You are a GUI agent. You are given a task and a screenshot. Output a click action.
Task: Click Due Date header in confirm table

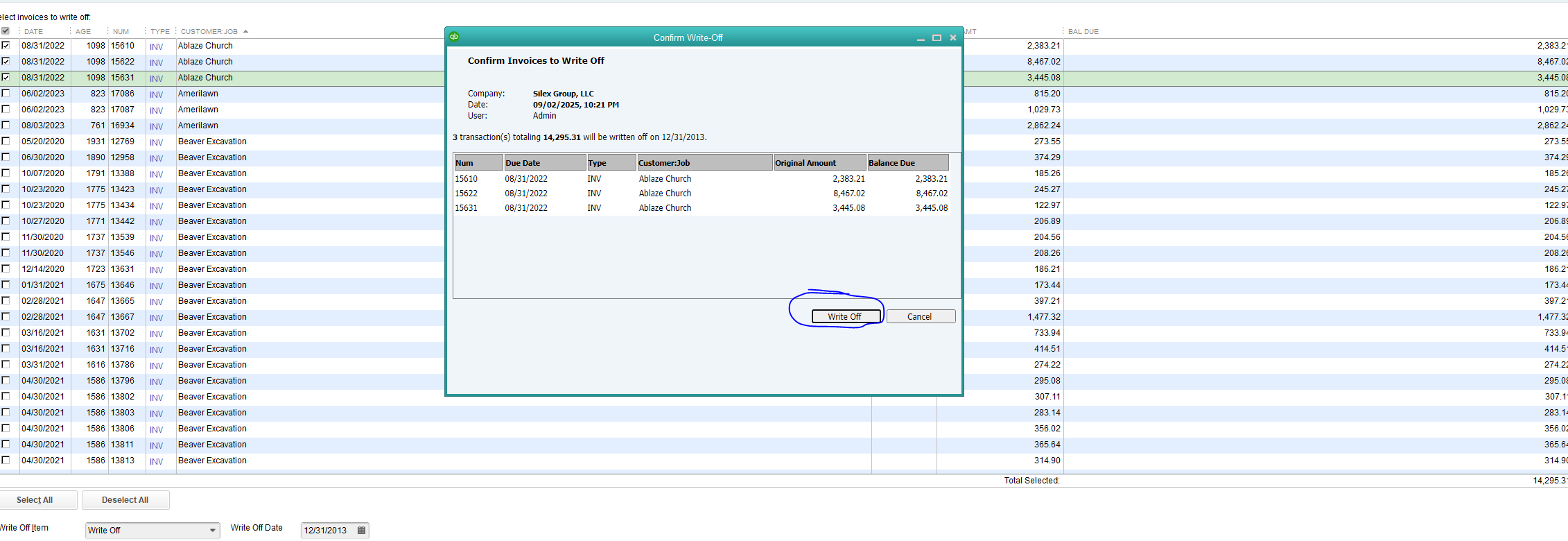point(545,163)
